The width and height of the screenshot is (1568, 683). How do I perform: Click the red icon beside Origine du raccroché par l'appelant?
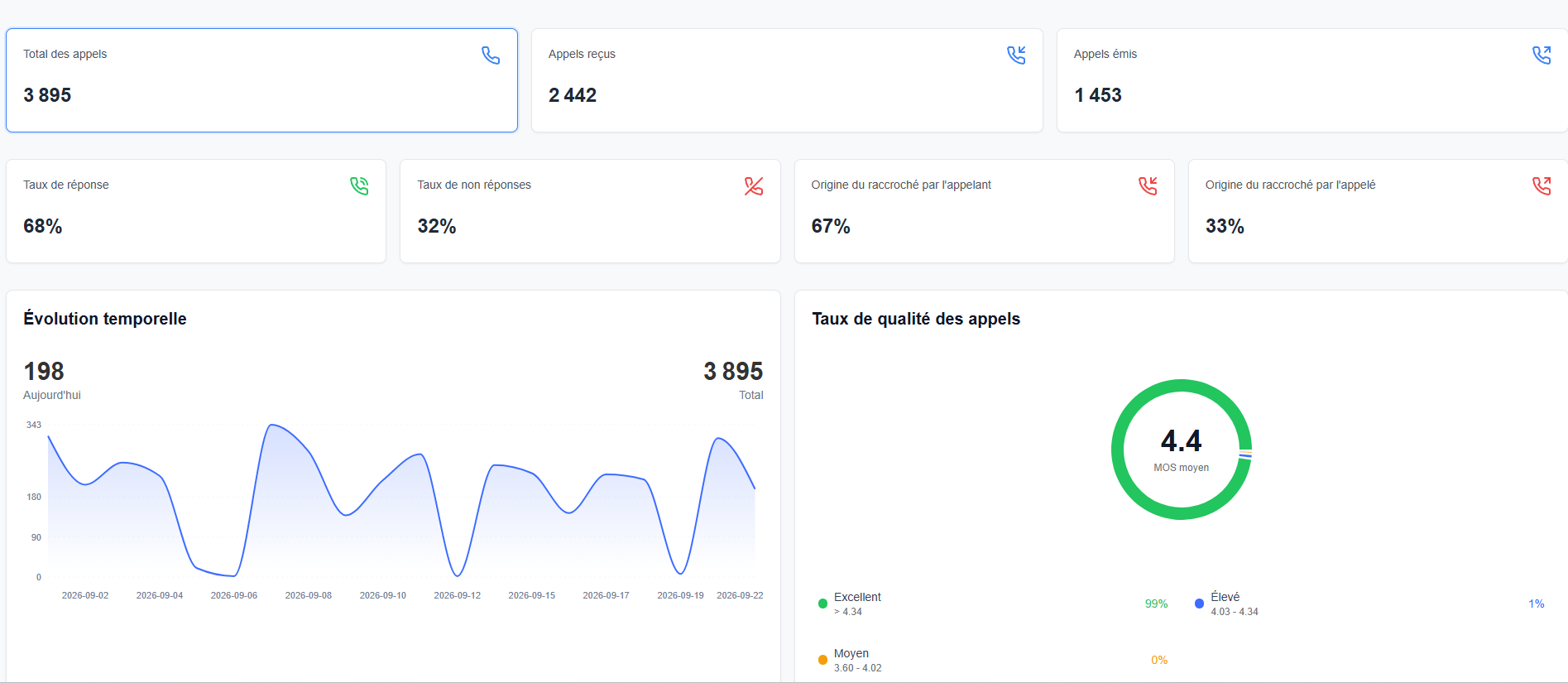tap(1148, 185)
